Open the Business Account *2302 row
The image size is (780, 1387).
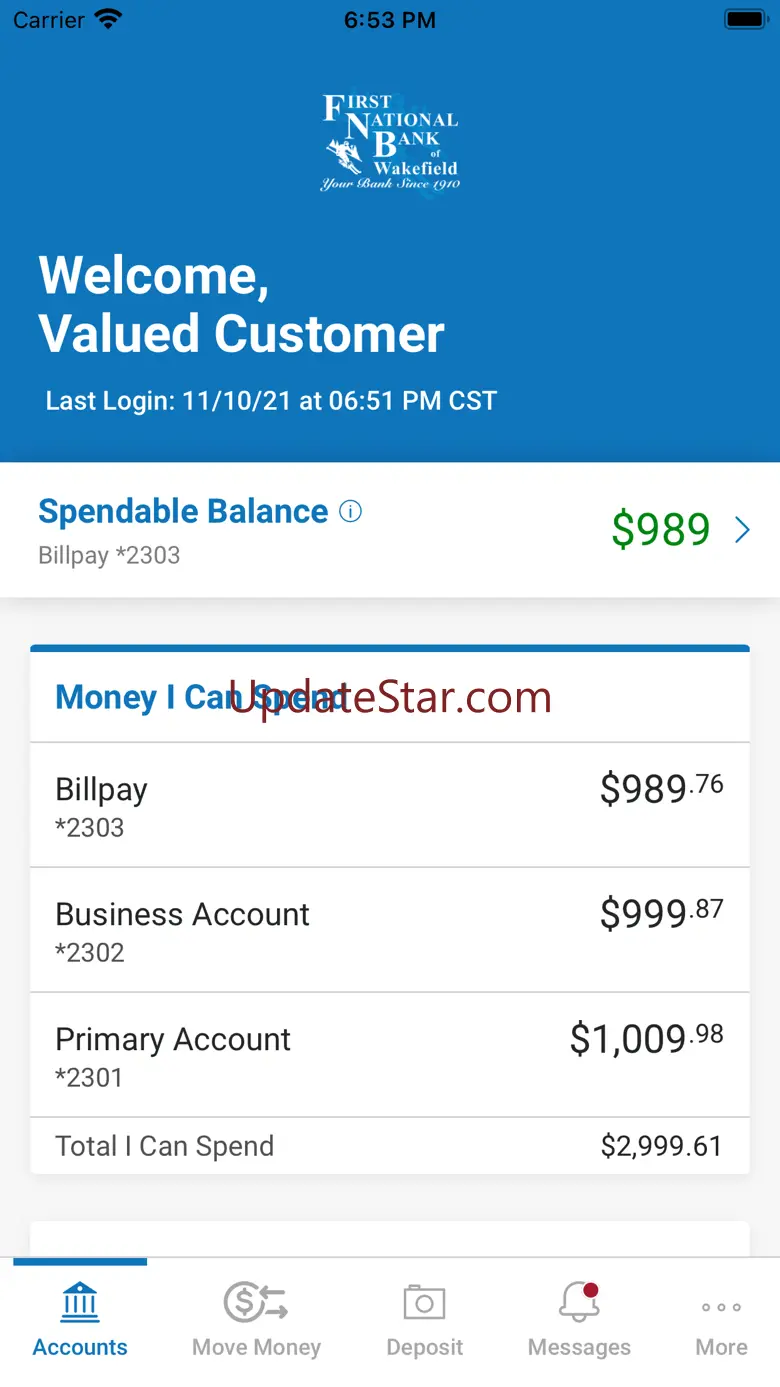390,930
